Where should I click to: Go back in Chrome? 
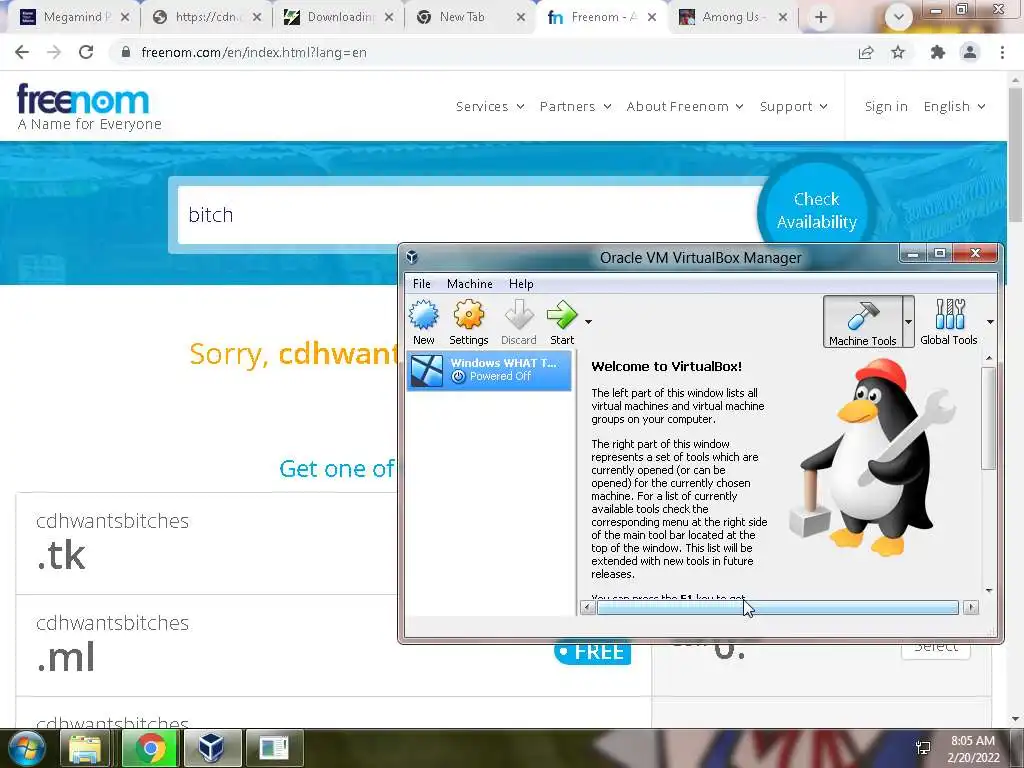[x=22, y=52]
